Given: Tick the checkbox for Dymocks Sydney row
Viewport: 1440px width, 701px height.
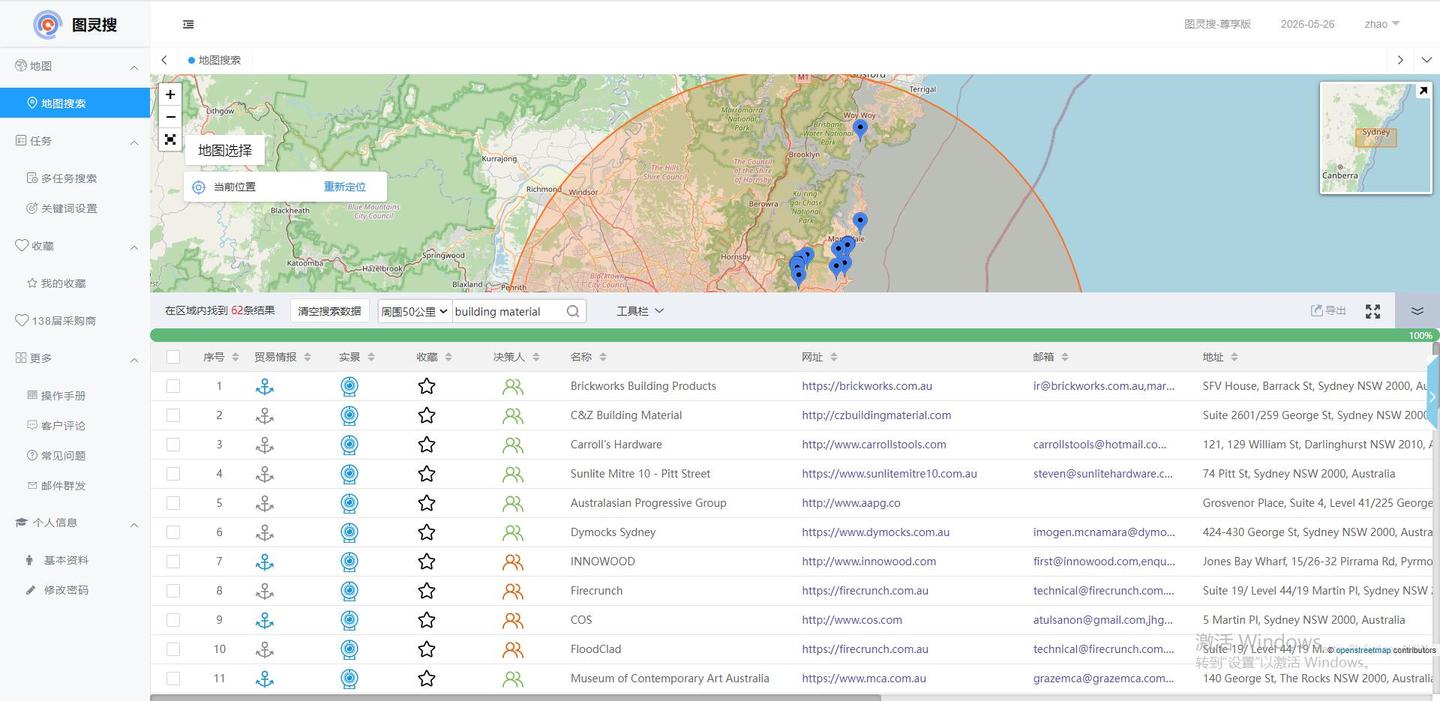Looking at the screenshot, I should (x=173, y=532).
